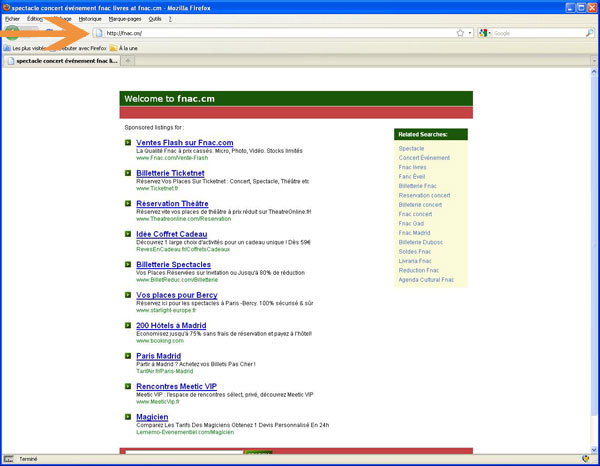600x466 pixels.
Task: Focus the Google search field
Action: point(539,33)
